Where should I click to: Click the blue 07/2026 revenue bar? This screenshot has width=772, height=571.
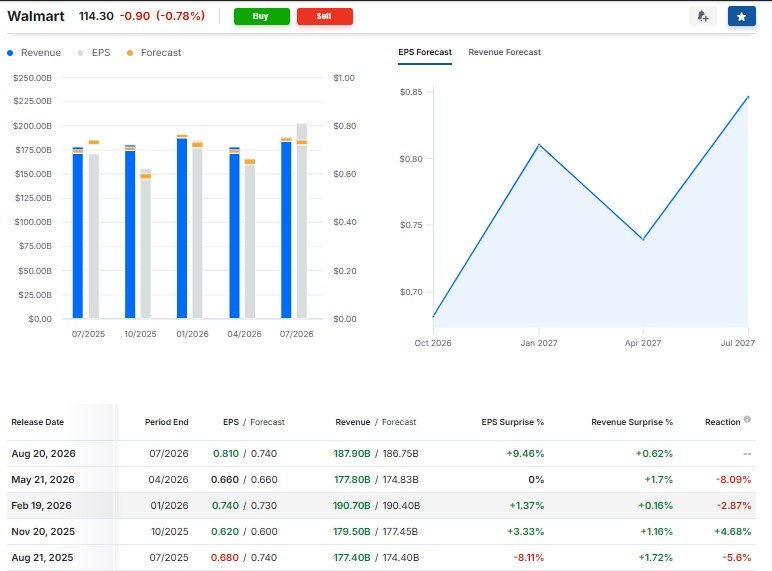286,230
